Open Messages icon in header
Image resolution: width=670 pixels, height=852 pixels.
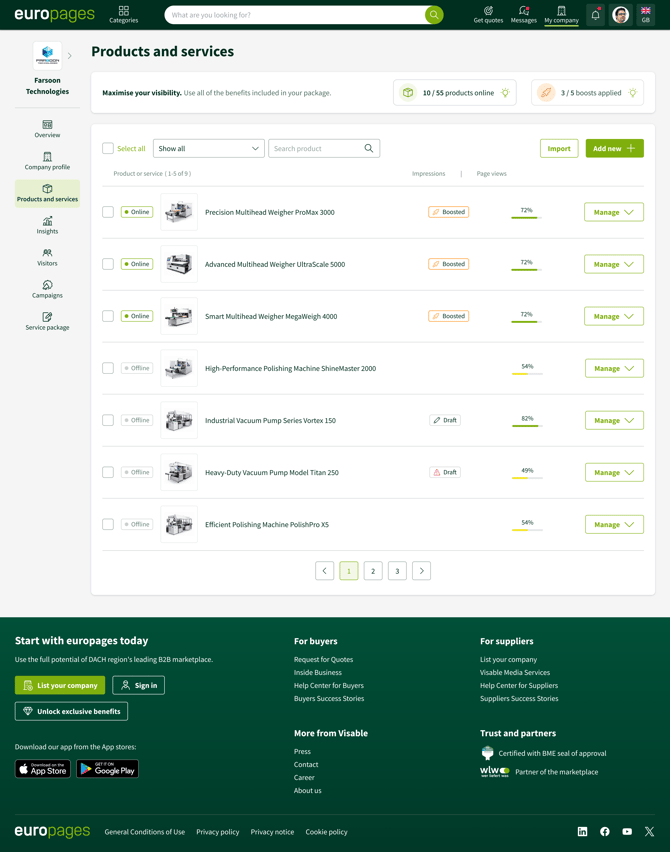pyautogui.click(x=523, y=14)
